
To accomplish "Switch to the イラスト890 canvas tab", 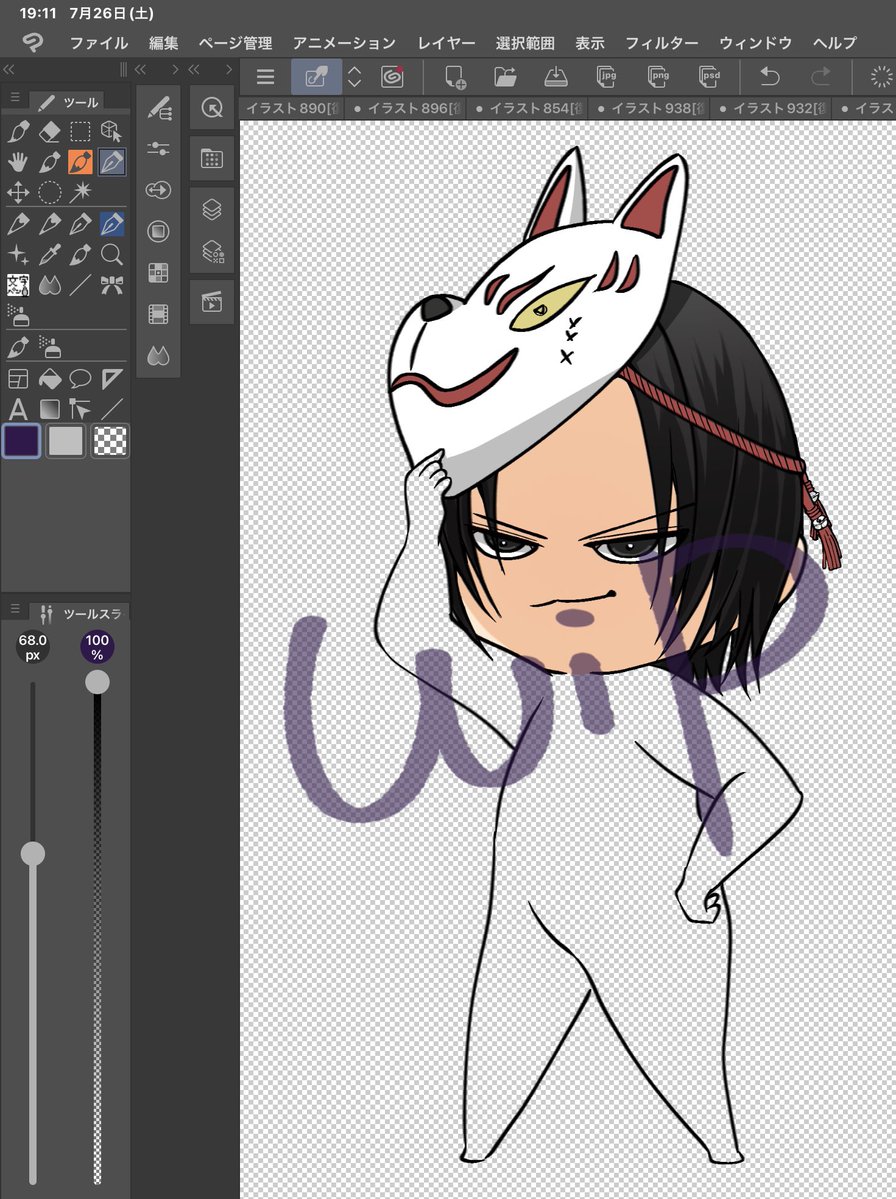I will pos(291,109).
